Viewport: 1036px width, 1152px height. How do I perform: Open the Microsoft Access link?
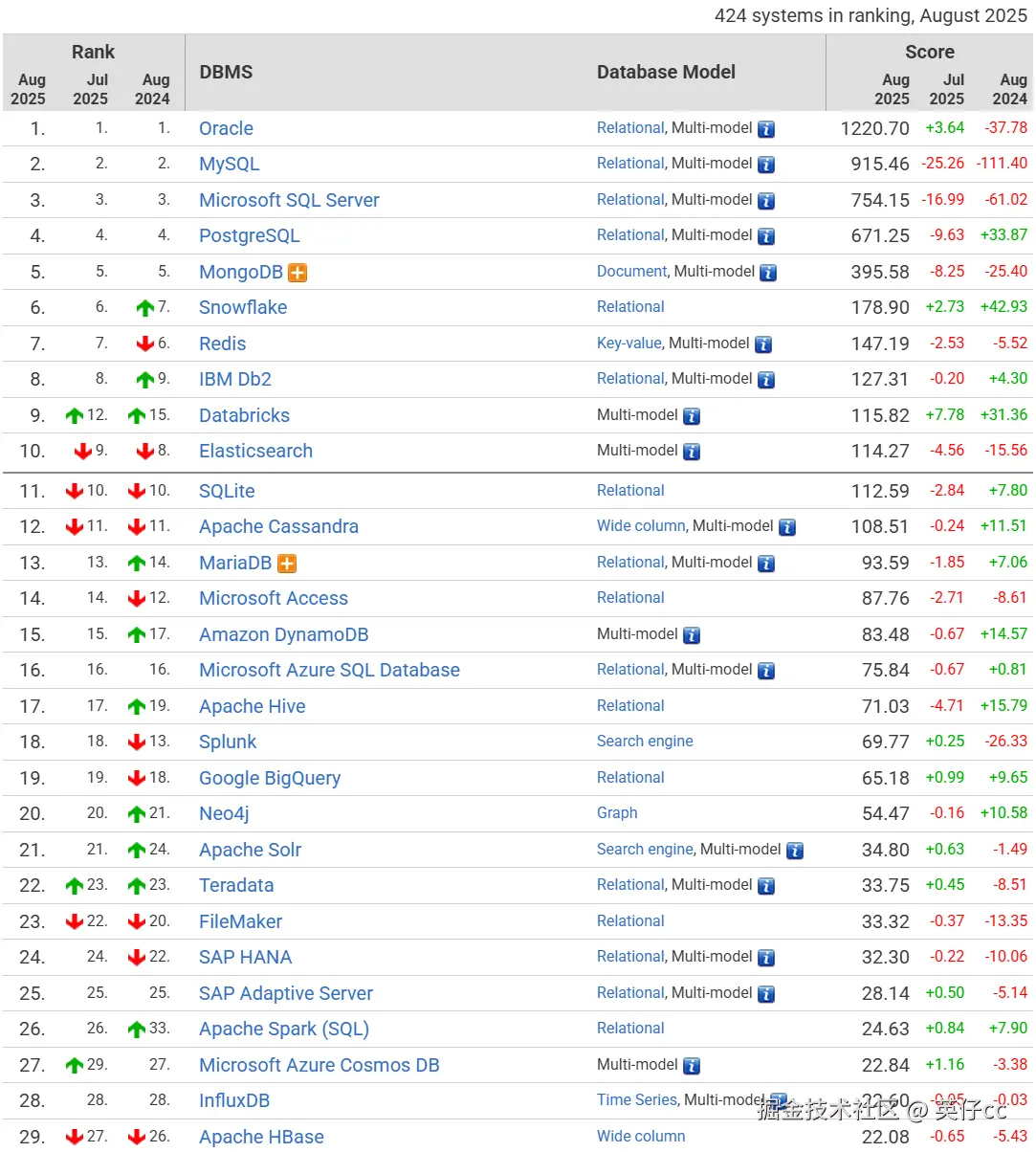[x=274, y=598]
